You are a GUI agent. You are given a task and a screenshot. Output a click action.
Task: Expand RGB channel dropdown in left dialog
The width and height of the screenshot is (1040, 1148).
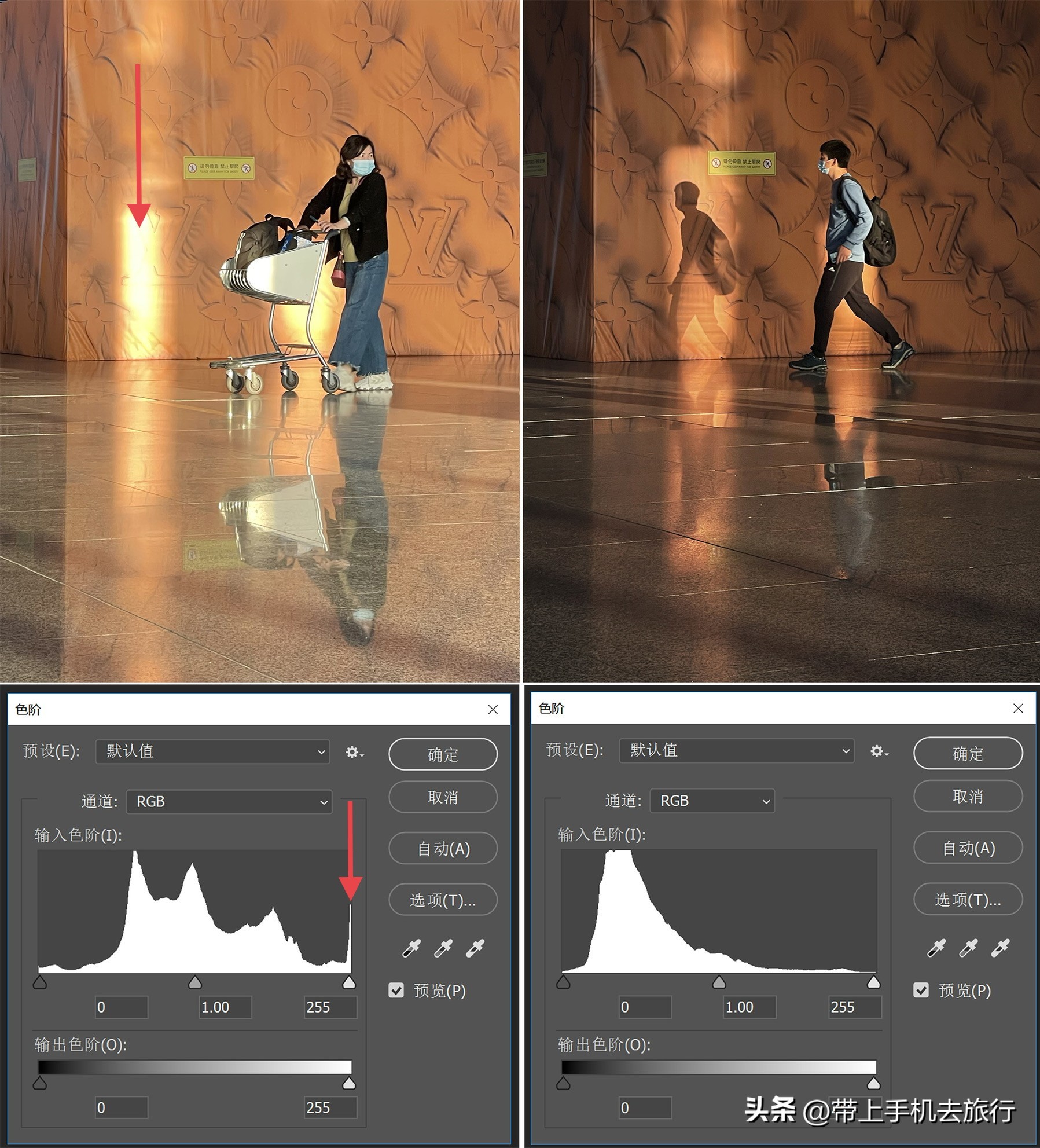click(x=229, y=802)
